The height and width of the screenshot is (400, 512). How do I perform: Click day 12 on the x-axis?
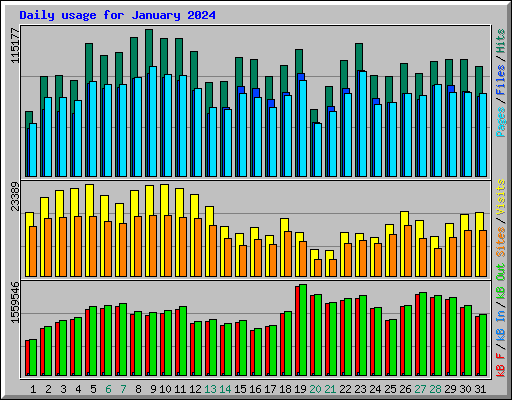195,389
